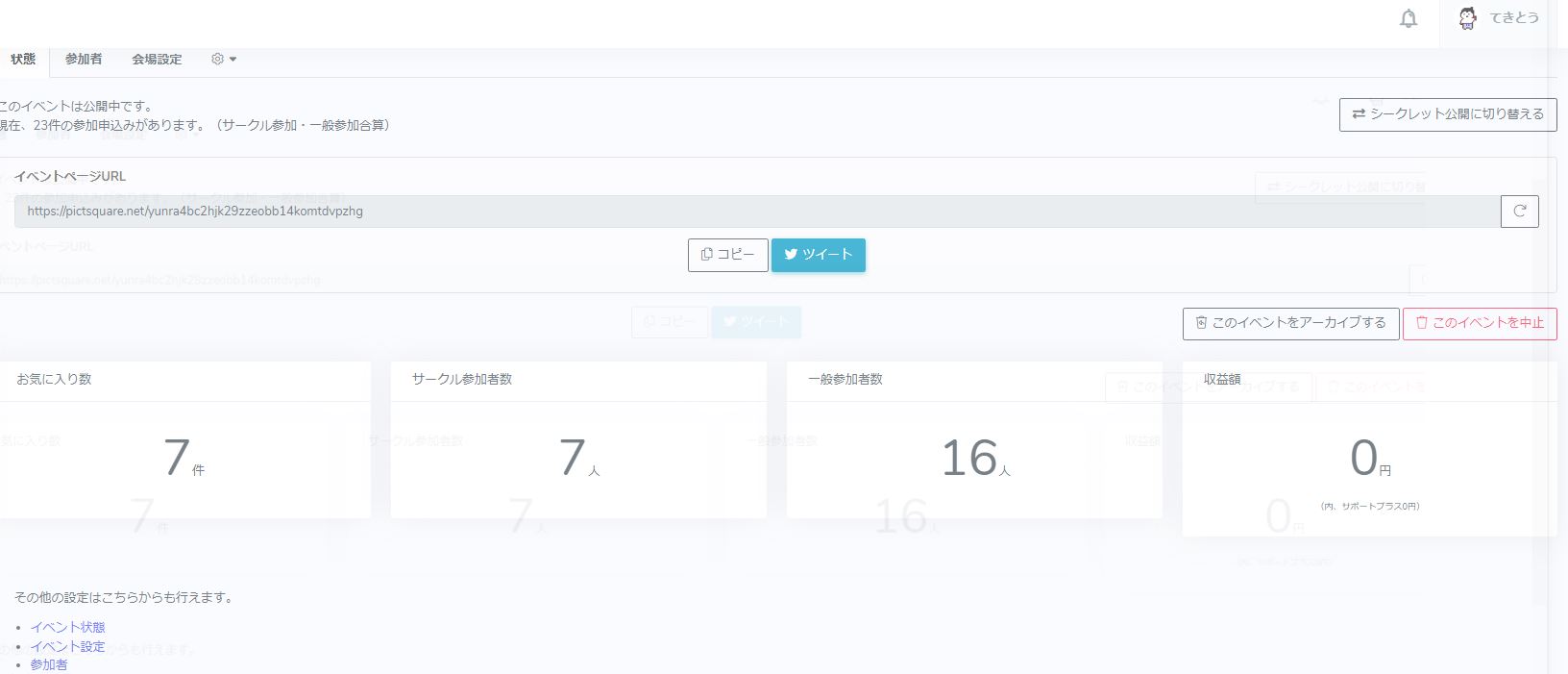Switch to the 参加者 tab
Screen dimensions: 1568x674
tap(84, 60)
